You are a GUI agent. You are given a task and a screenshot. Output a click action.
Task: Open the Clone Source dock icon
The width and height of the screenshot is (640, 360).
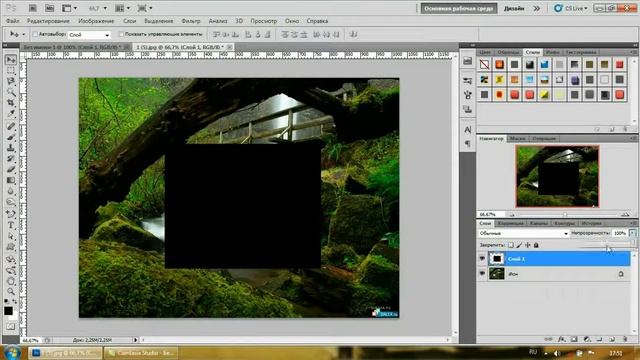click(468, 109)
